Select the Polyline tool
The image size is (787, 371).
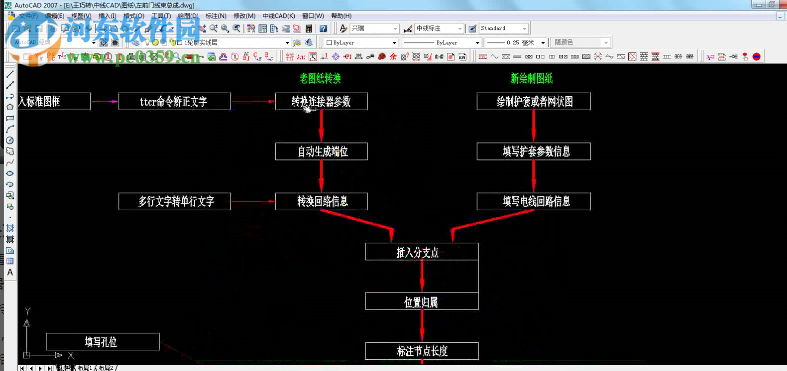click(10, 96)
